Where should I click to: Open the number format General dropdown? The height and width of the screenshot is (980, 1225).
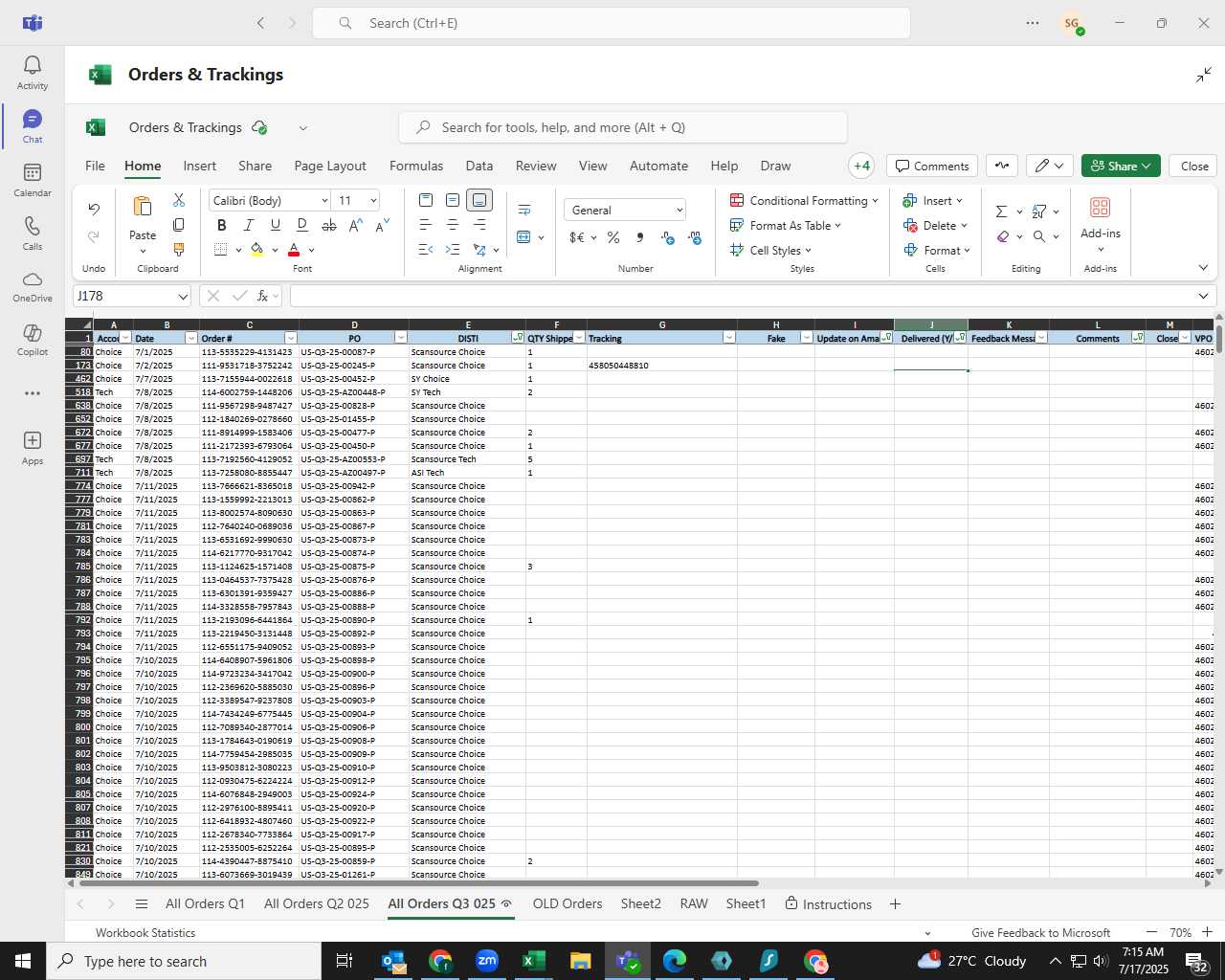(679, 210)
